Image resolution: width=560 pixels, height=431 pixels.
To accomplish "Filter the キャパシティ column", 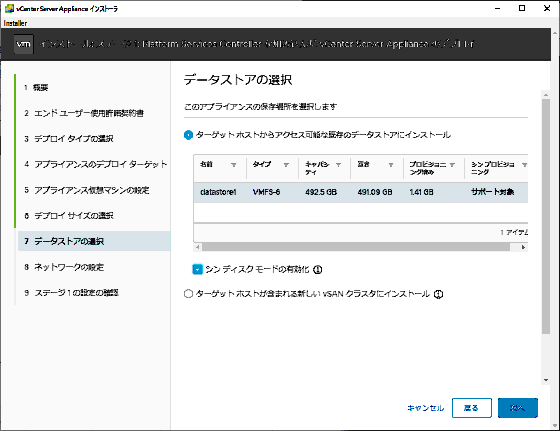I will coord(338,165).
